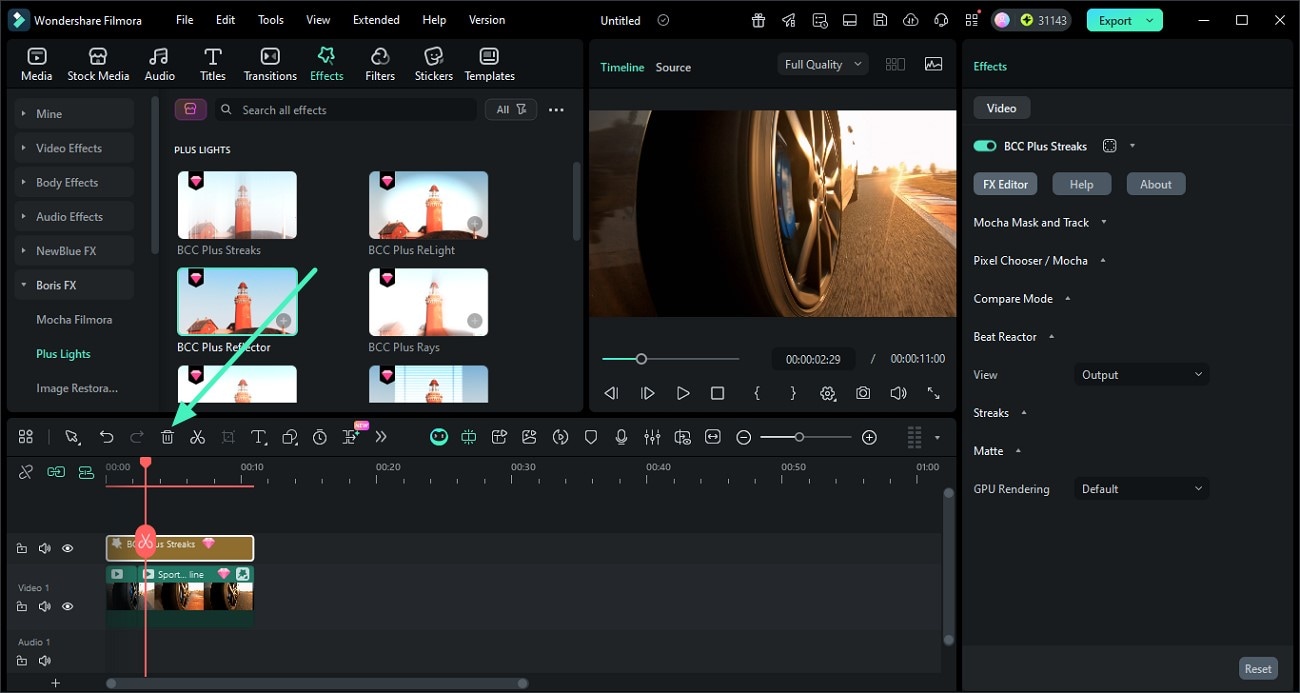Screen dimensions: 1300x693
Task: Mute the Audio 1 track
Action: (x=44, y=661)
